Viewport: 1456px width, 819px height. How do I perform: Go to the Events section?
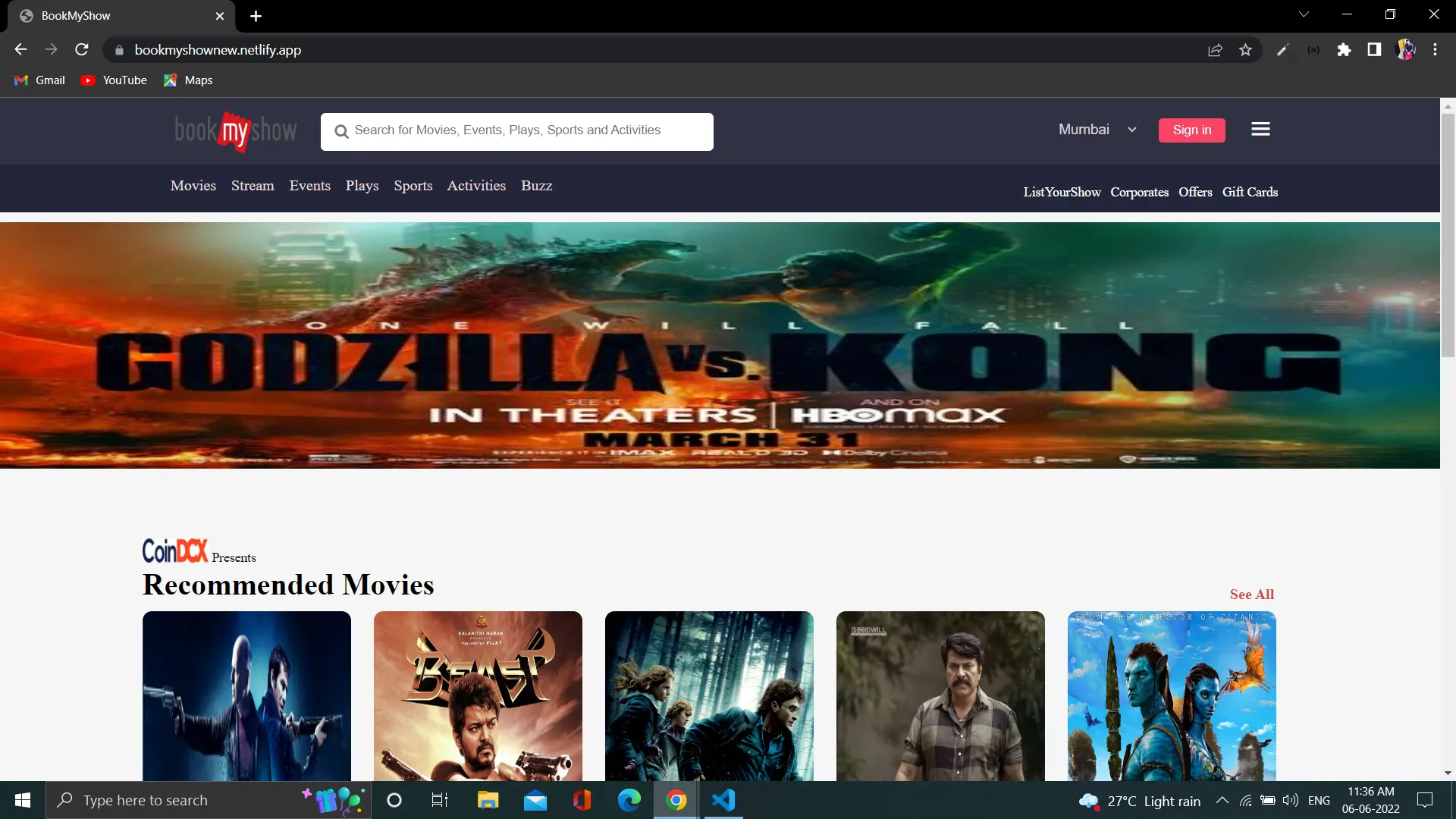309,186
